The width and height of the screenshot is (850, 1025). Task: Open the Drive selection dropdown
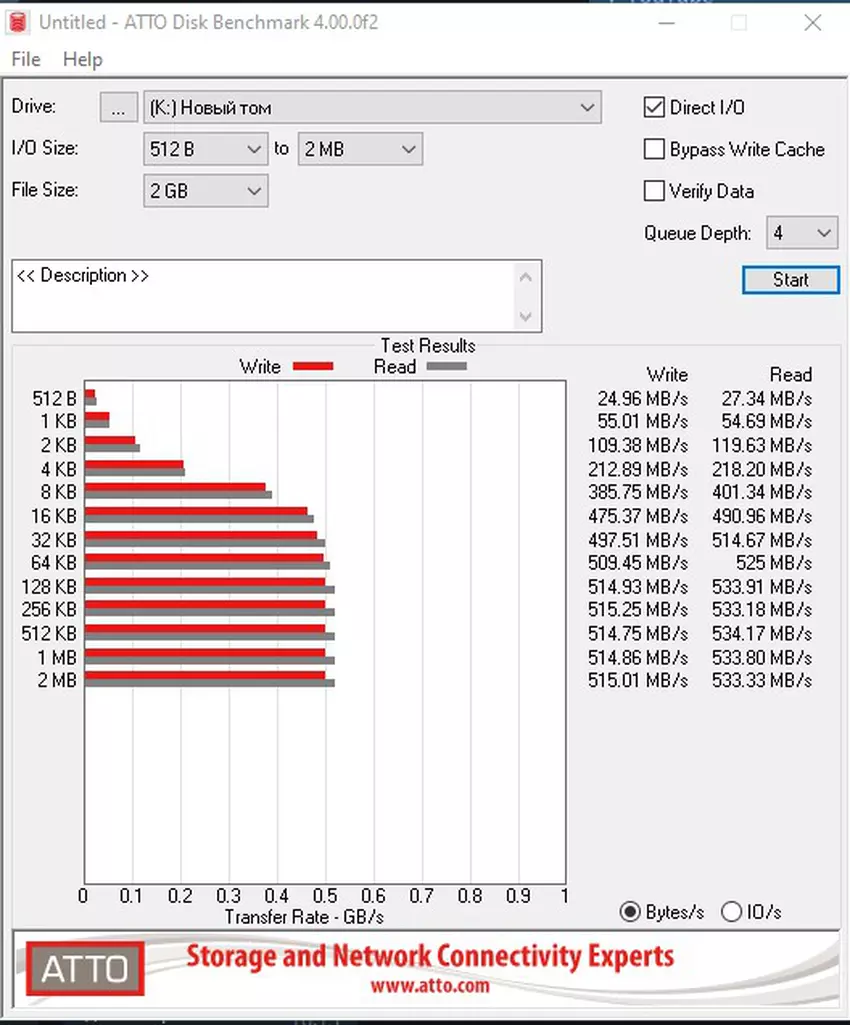pyautogui.click(x=372, y=108)
